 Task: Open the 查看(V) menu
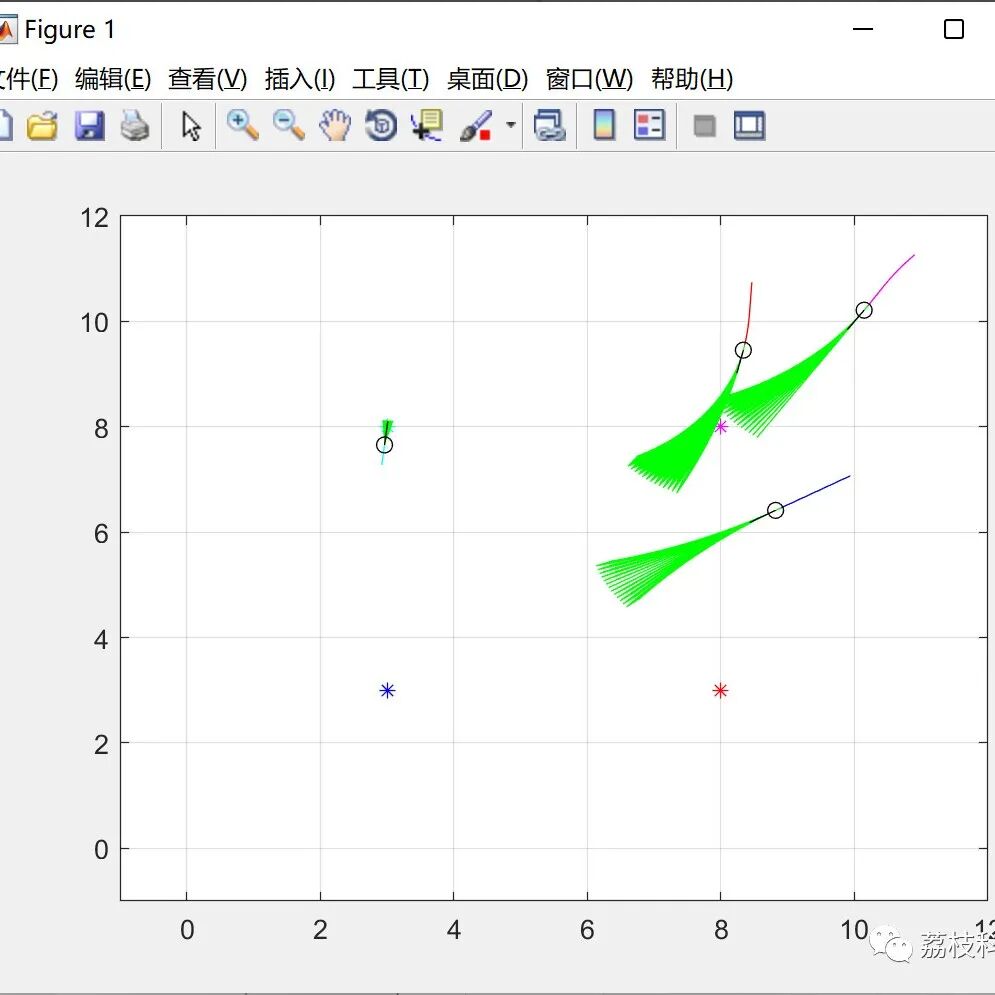tap(208, 79)
